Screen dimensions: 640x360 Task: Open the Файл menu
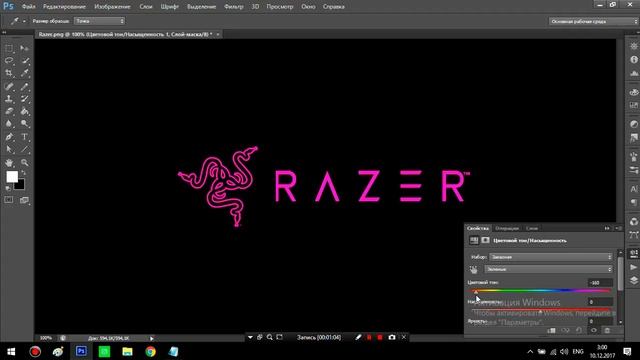[x=28, y=7]
